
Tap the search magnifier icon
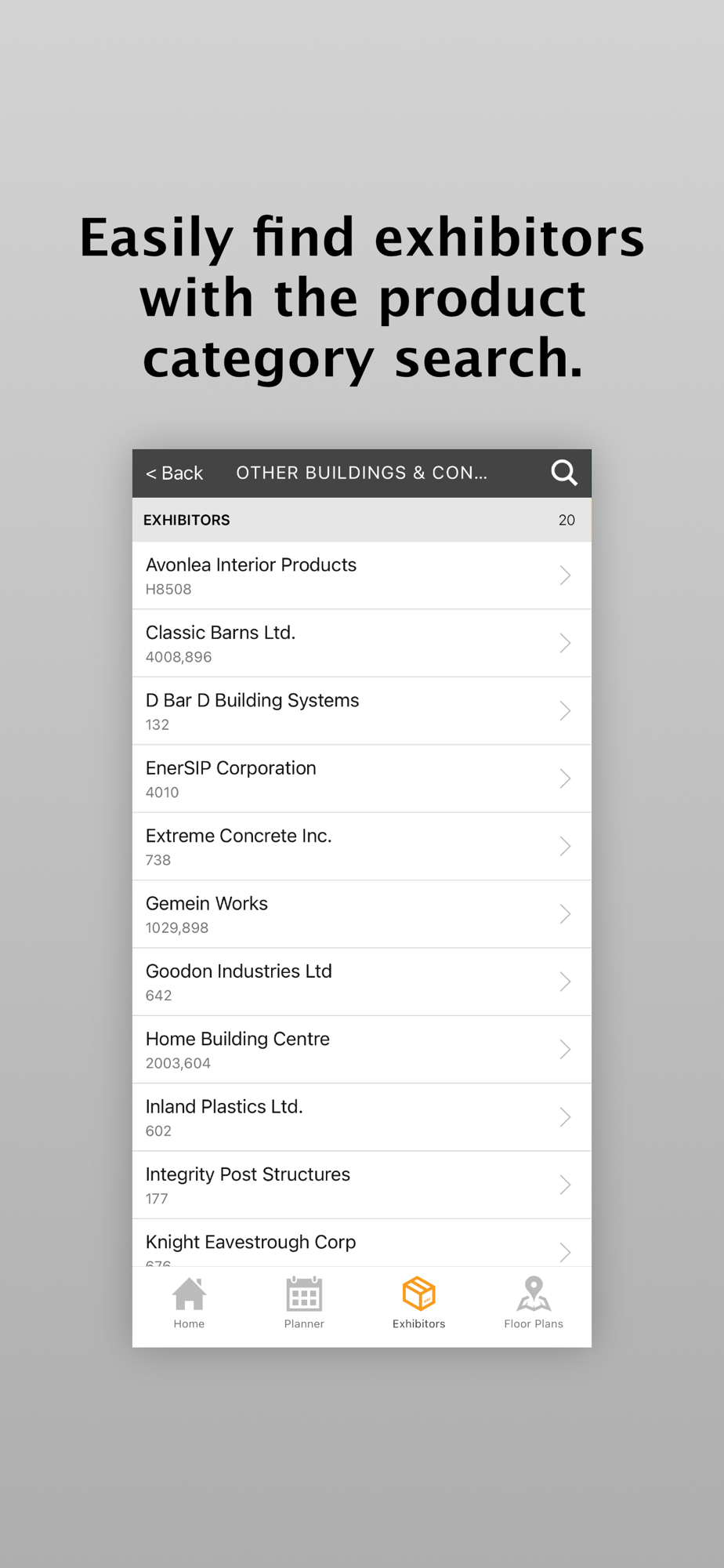click(564, 473)
